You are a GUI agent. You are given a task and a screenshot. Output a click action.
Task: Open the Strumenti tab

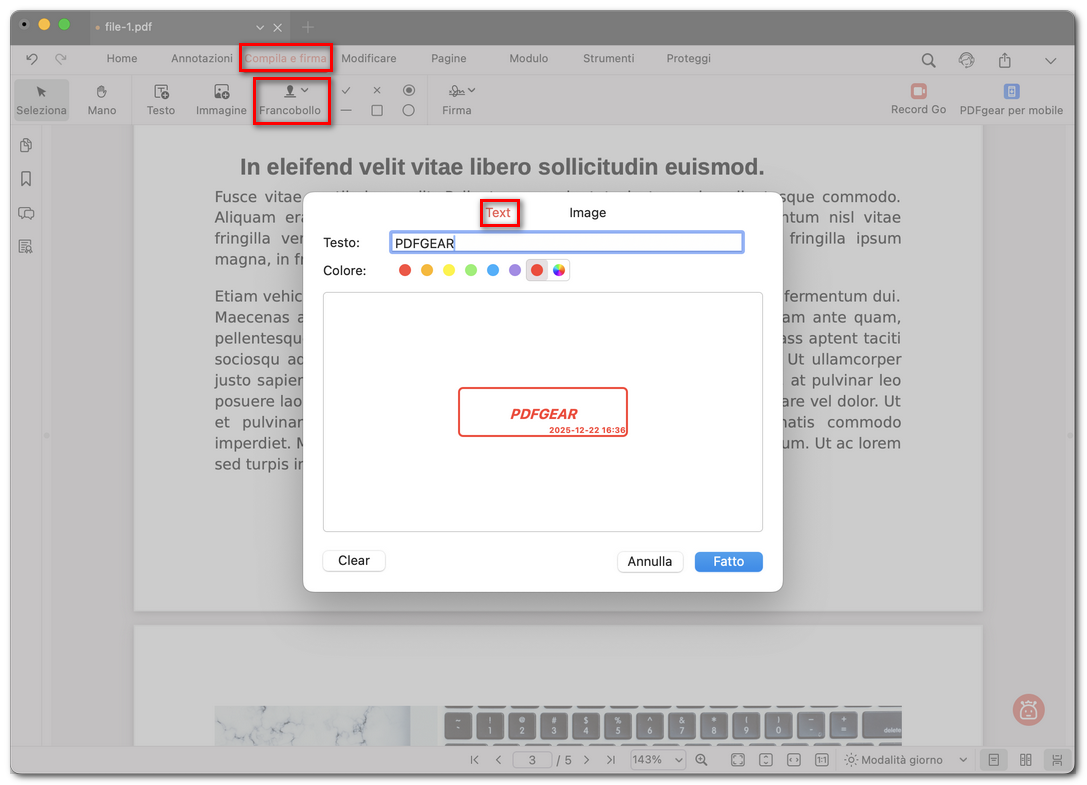[x=609, y=59]
